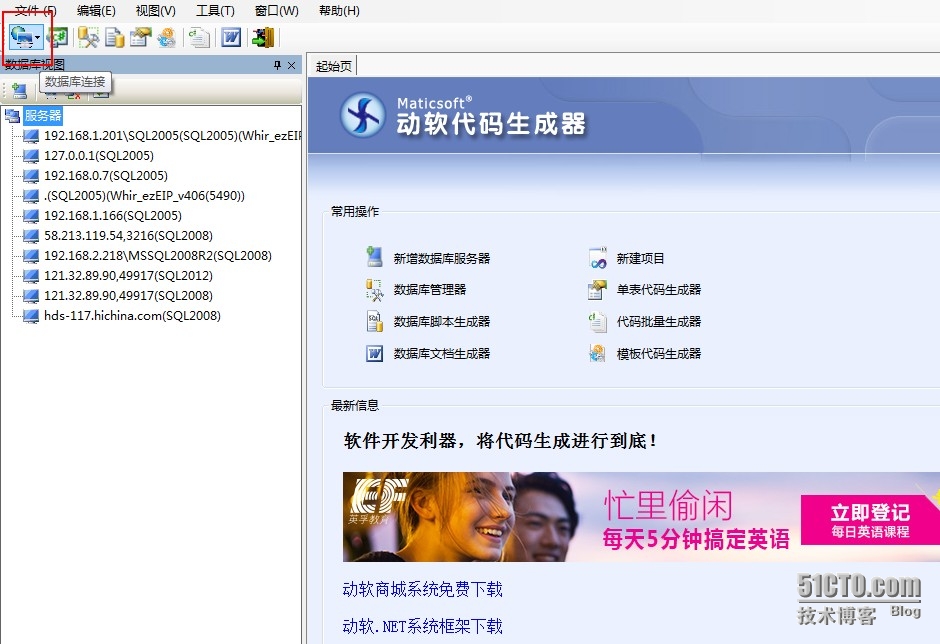
Task: Open 模板代码生成器 from start page
Action: (x=659, y=354)
